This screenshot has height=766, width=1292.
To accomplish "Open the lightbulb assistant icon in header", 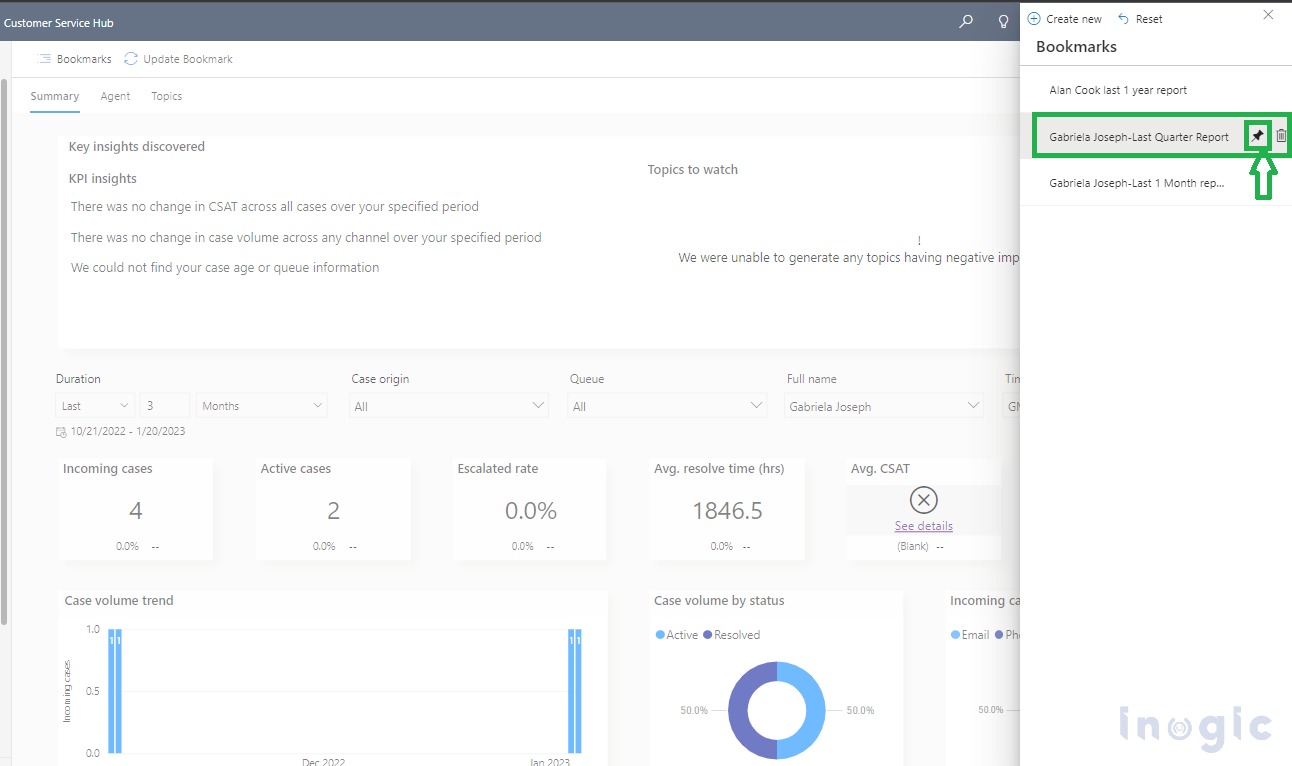I will tap(1003, 21).
